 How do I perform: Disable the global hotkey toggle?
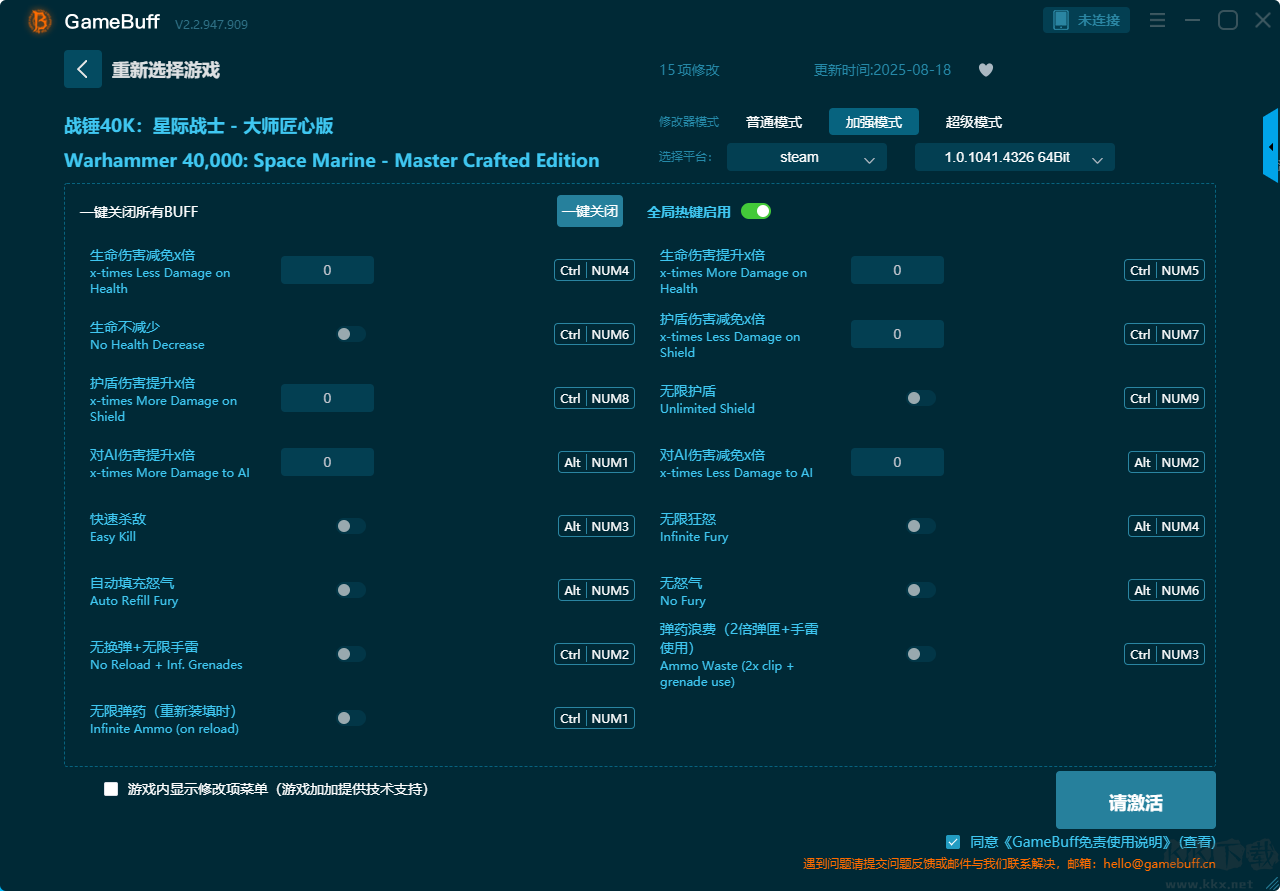(756, 211)
